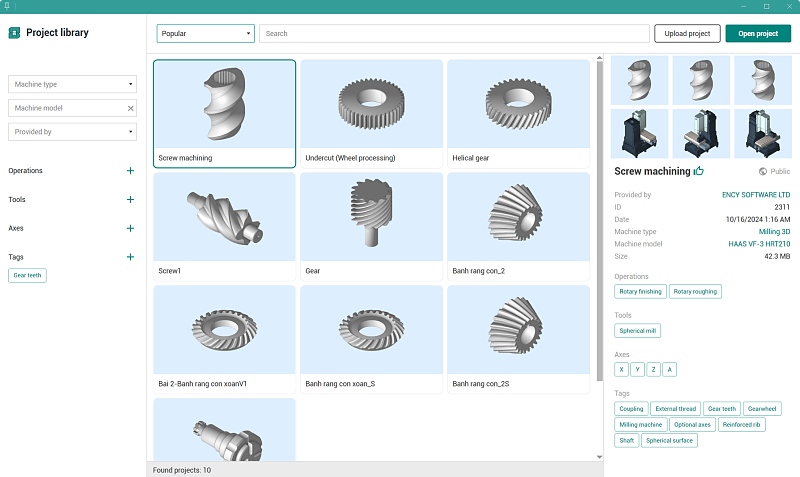The width and height of the screenshot is (800, 477).
Task: Remove the Gear teeth tag filter
Action: (x=27, y=275)
